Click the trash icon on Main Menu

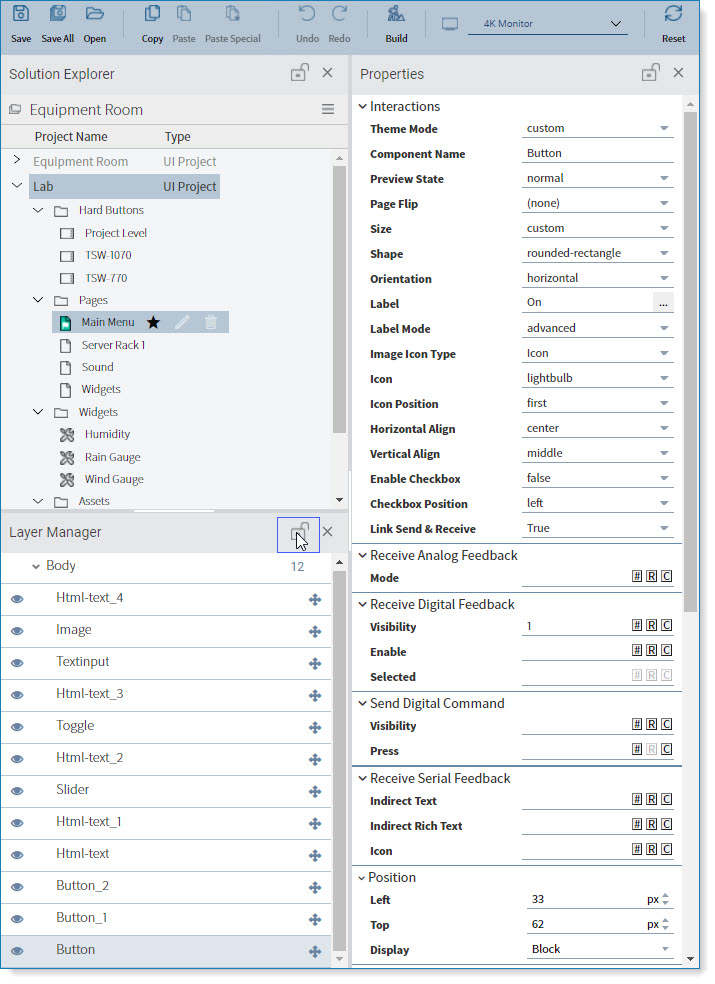(x=211, y=323)
